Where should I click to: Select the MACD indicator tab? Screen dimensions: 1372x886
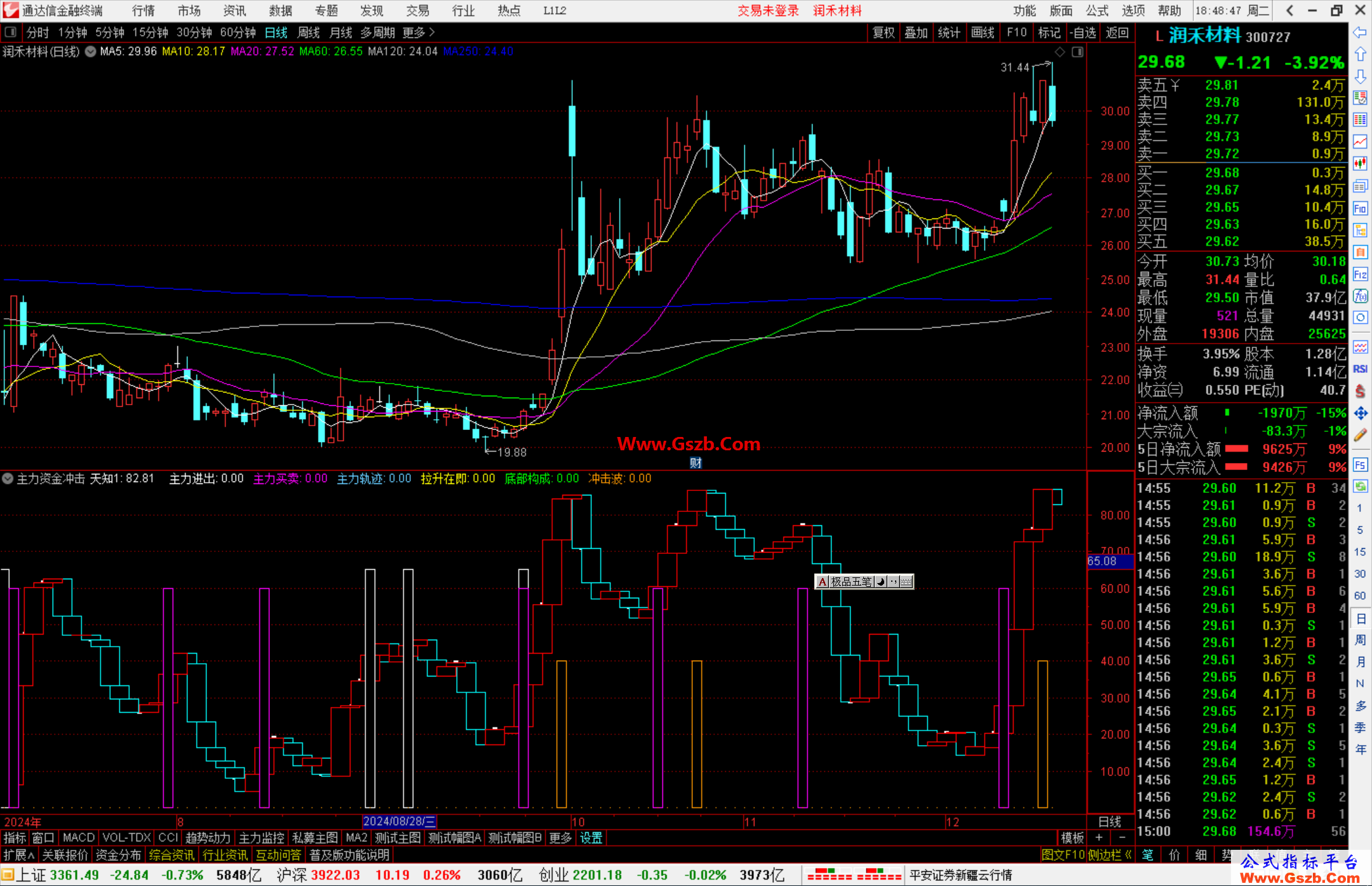click(x=79, y=838)
